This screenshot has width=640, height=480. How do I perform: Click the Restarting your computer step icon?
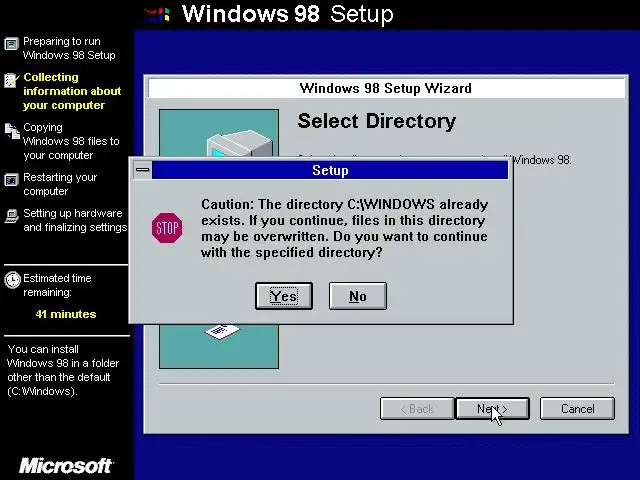pyautogui.click(x=11, y=180)
